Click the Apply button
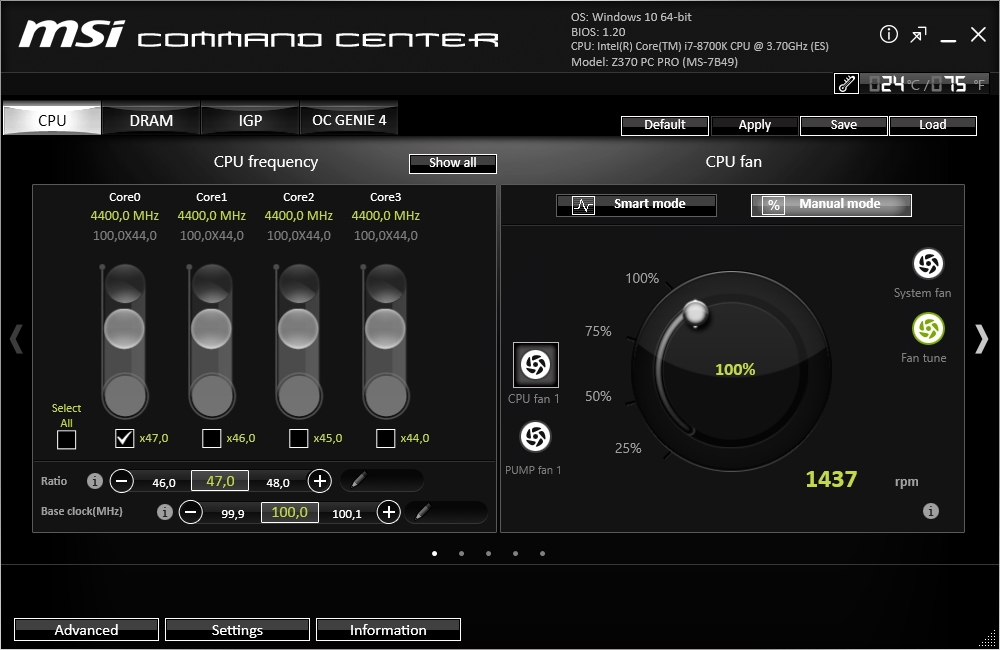Image resolution: width=1000 pixels, height=650 pixels. [754, 126]
